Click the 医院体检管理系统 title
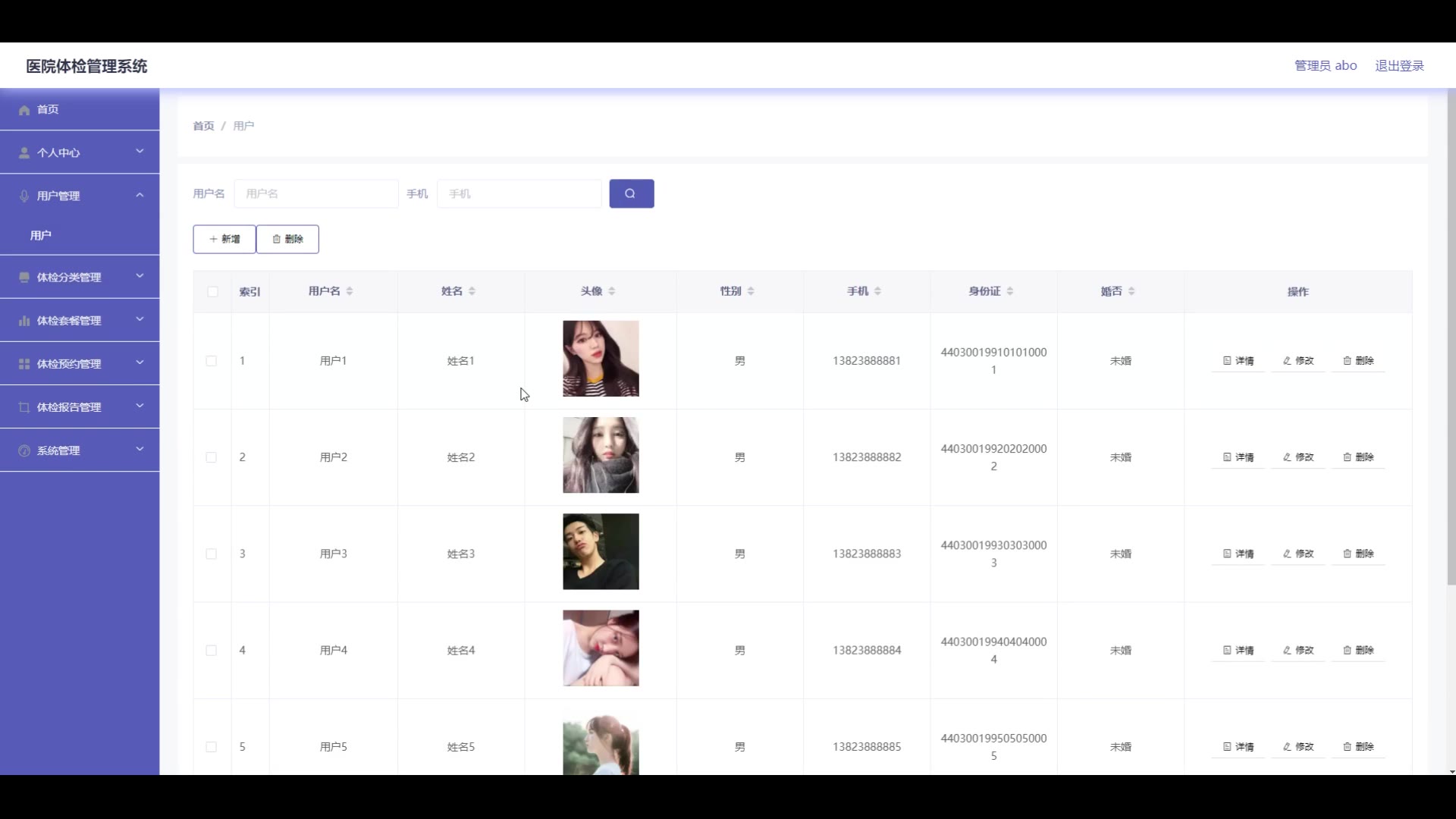The width and height of the screenshot is (1456, 819). [x=86, y=66]
